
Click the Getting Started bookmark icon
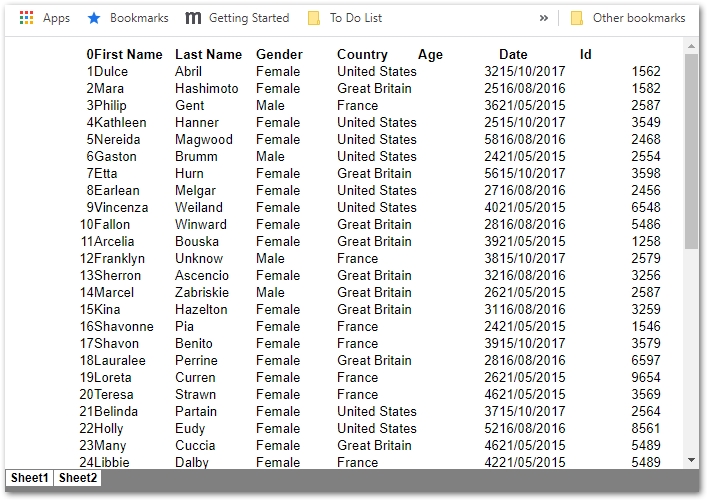pyautogui.click(x=193, y=18)
